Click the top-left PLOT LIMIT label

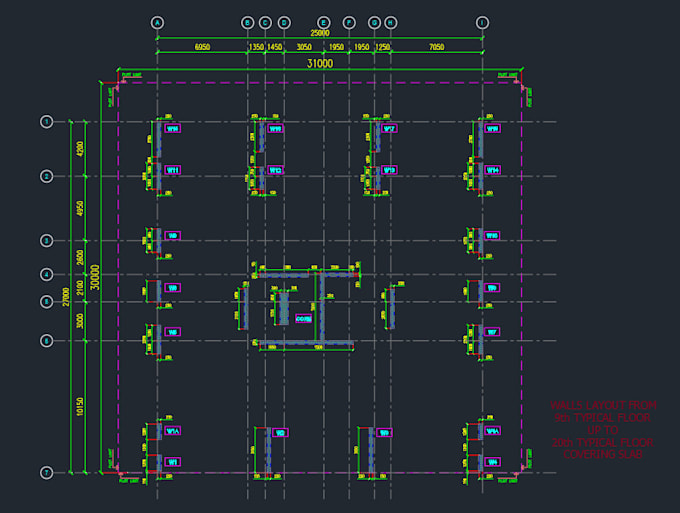[x=131, y=75]
